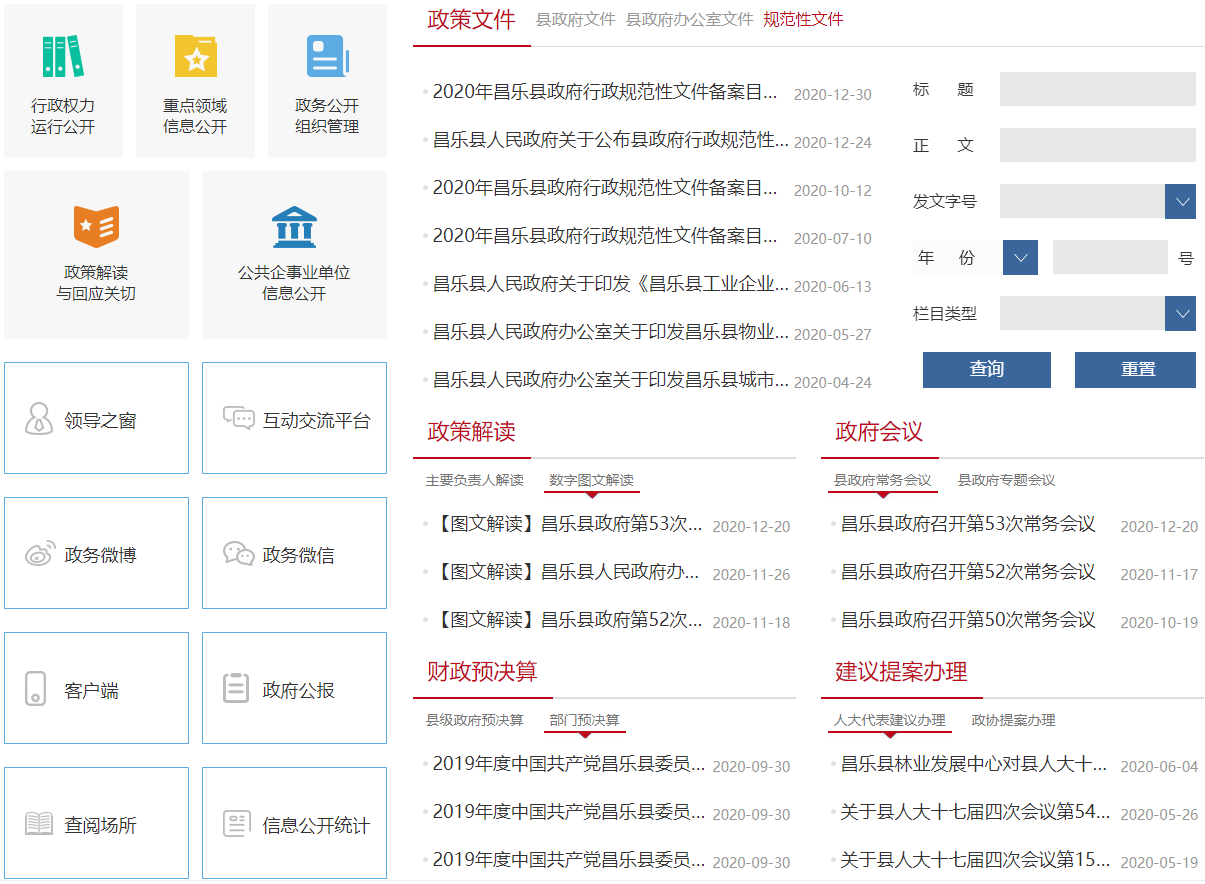Switch to 县政府专题会议 tab
1205x884 pixels.
pos(1006,480)
